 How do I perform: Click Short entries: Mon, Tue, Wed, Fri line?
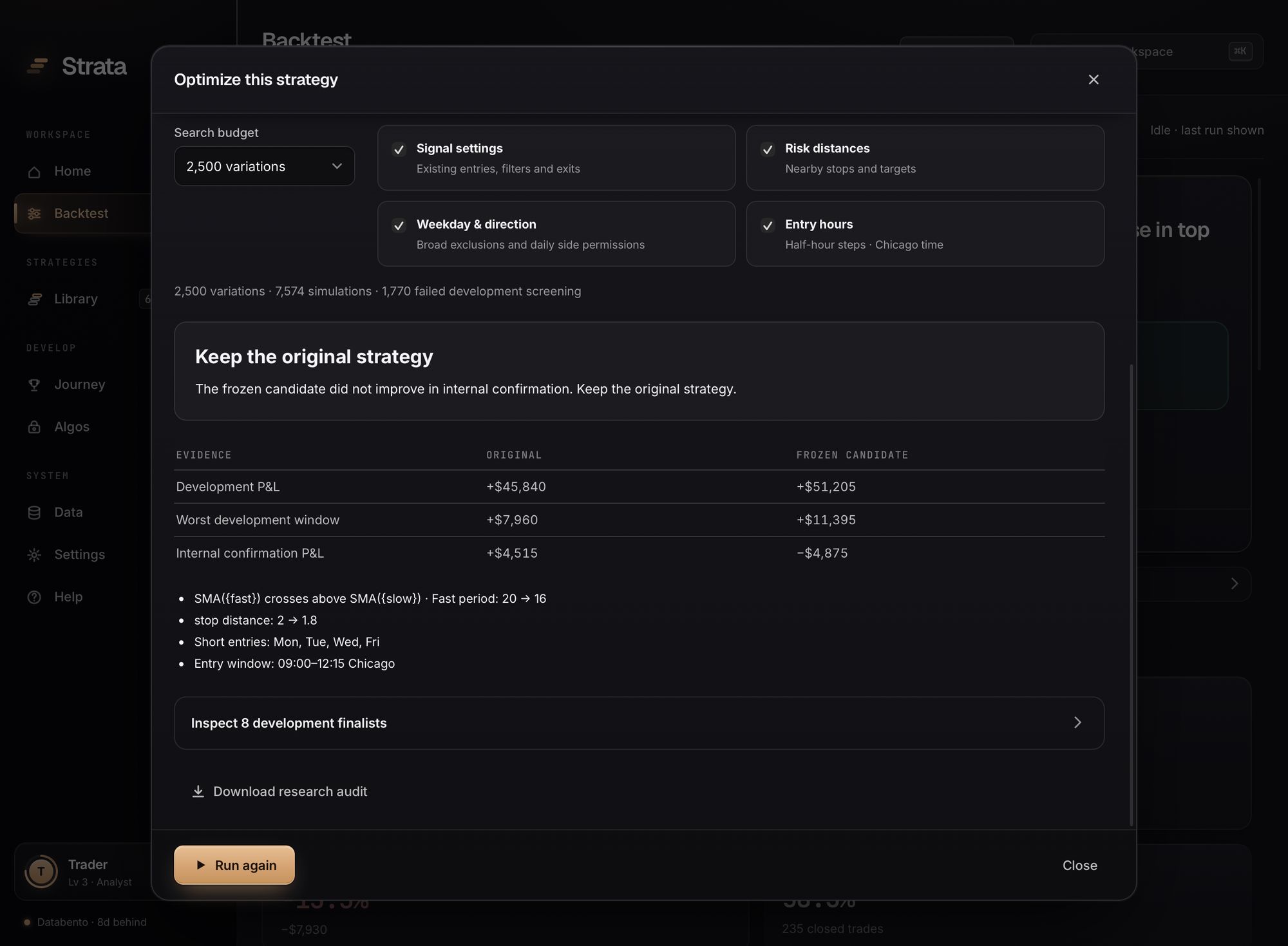pos(287,642)
